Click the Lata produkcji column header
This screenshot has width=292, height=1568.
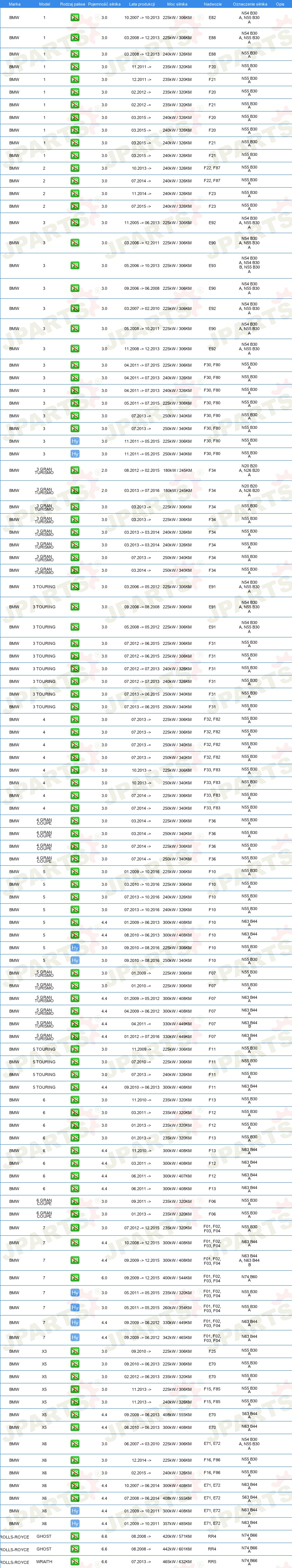click(142, 4)
